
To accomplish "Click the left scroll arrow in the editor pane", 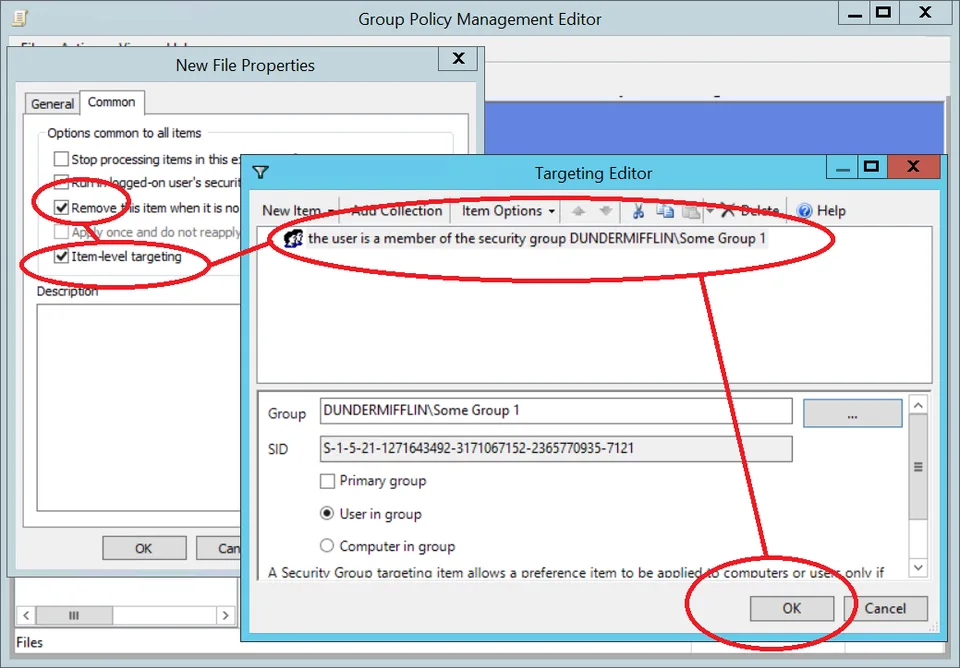I will [x=26, y=615].
